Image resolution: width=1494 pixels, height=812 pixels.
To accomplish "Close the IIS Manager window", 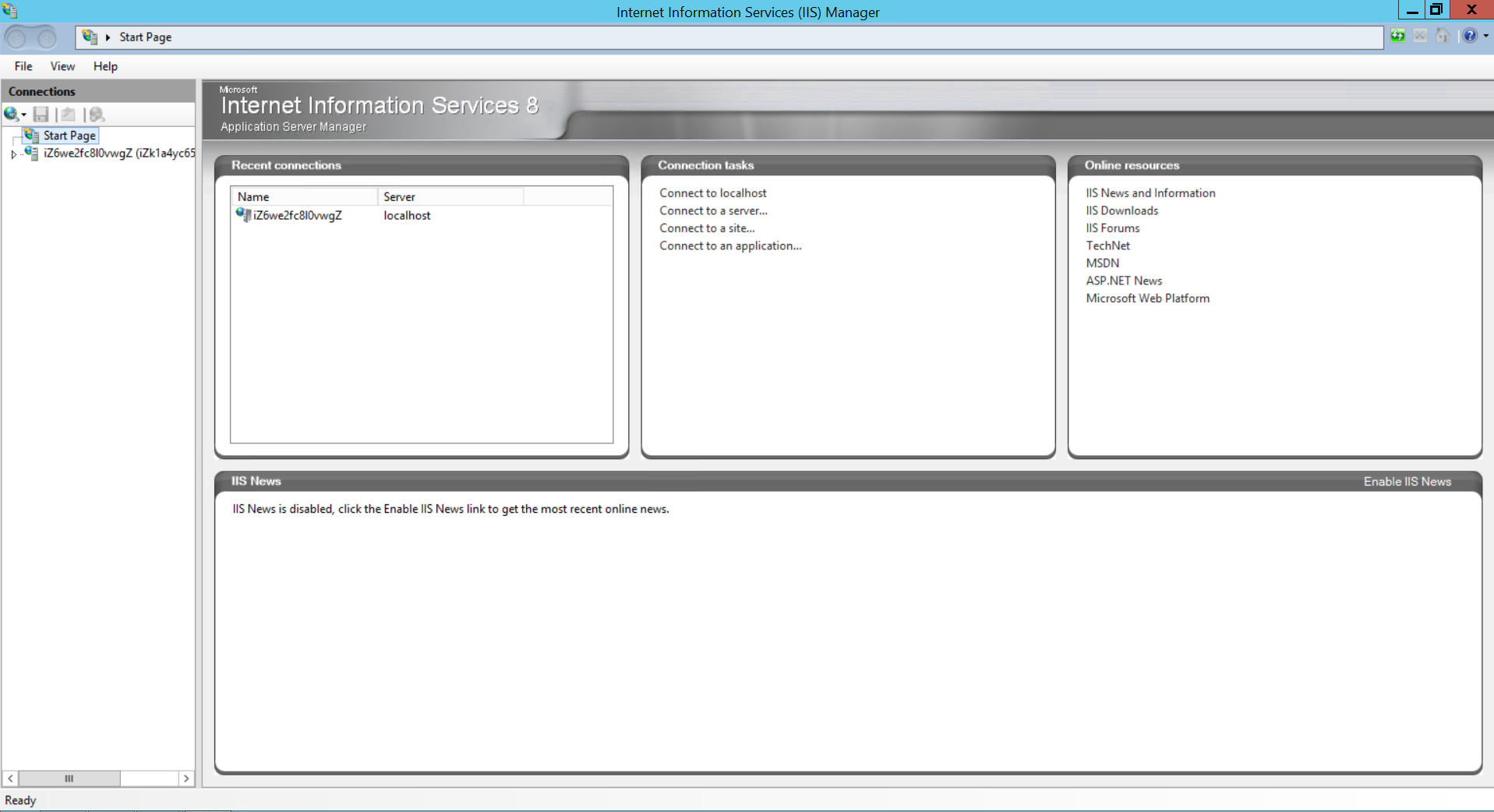I will [x=1471, y=10].
